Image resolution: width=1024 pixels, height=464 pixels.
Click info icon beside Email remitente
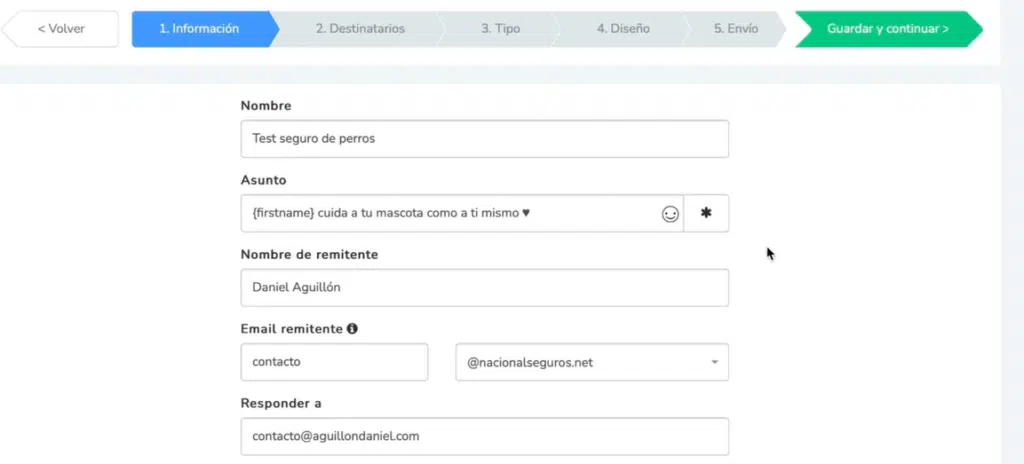352,329
